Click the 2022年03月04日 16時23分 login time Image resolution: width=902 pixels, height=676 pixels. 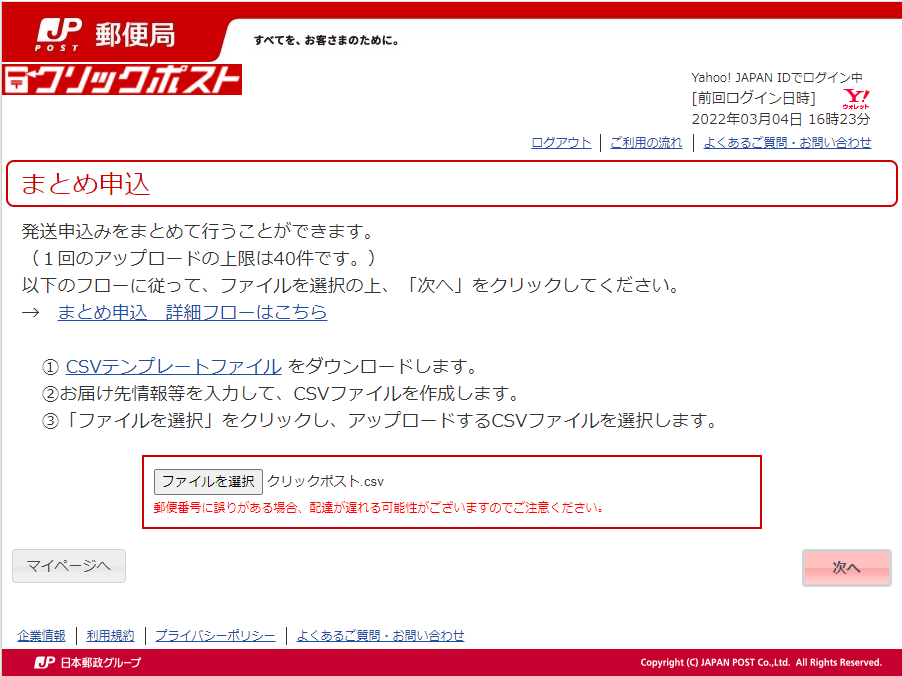(781, 119)
